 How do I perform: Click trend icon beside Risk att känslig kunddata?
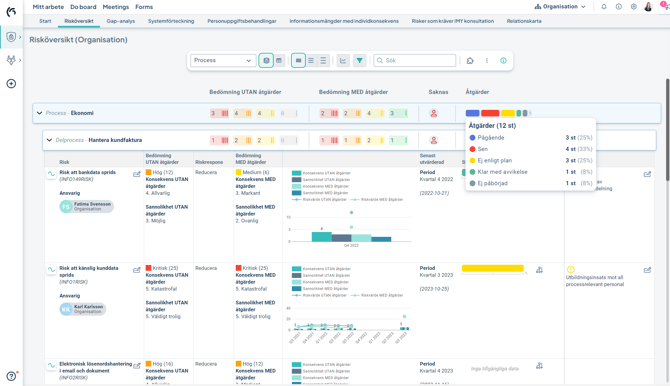[51, 270]
